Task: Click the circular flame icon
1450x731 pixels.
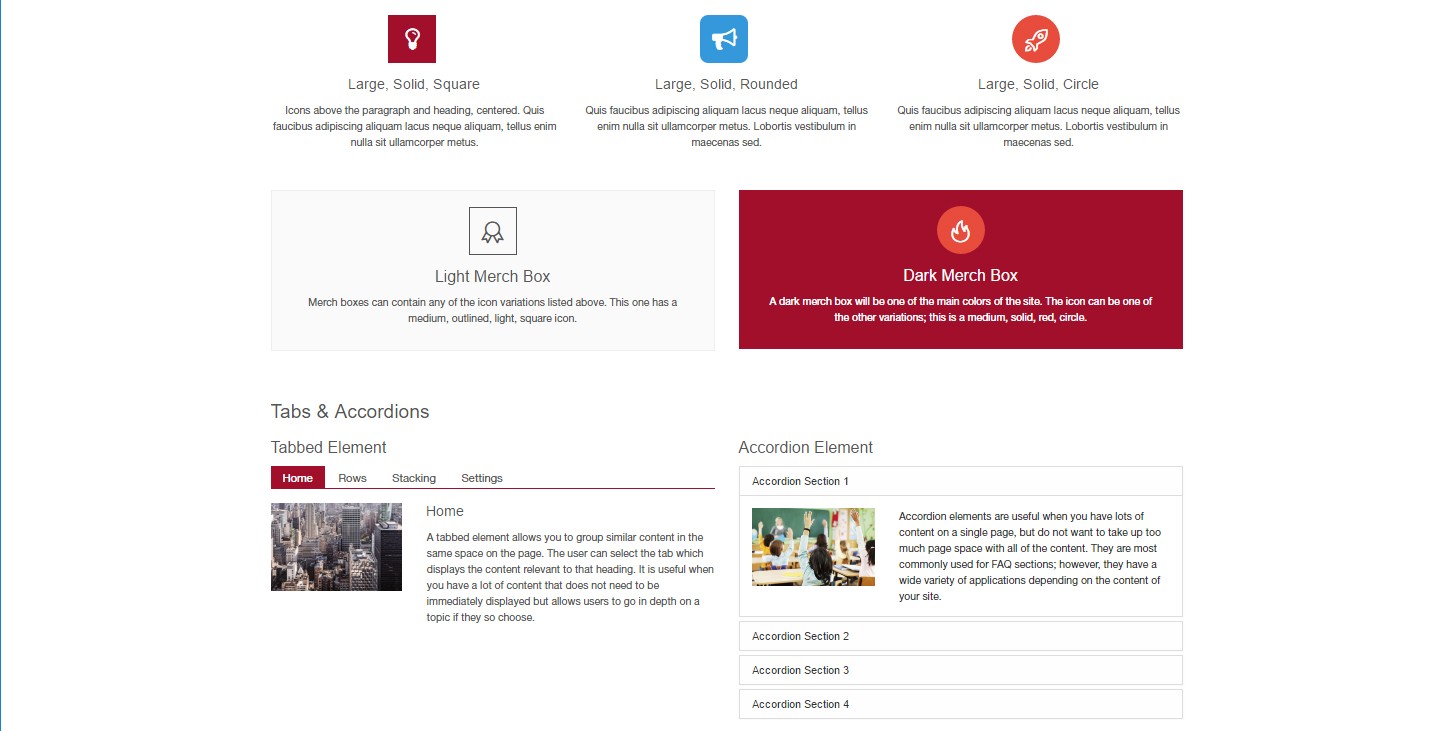Action: tap(960, 231)
